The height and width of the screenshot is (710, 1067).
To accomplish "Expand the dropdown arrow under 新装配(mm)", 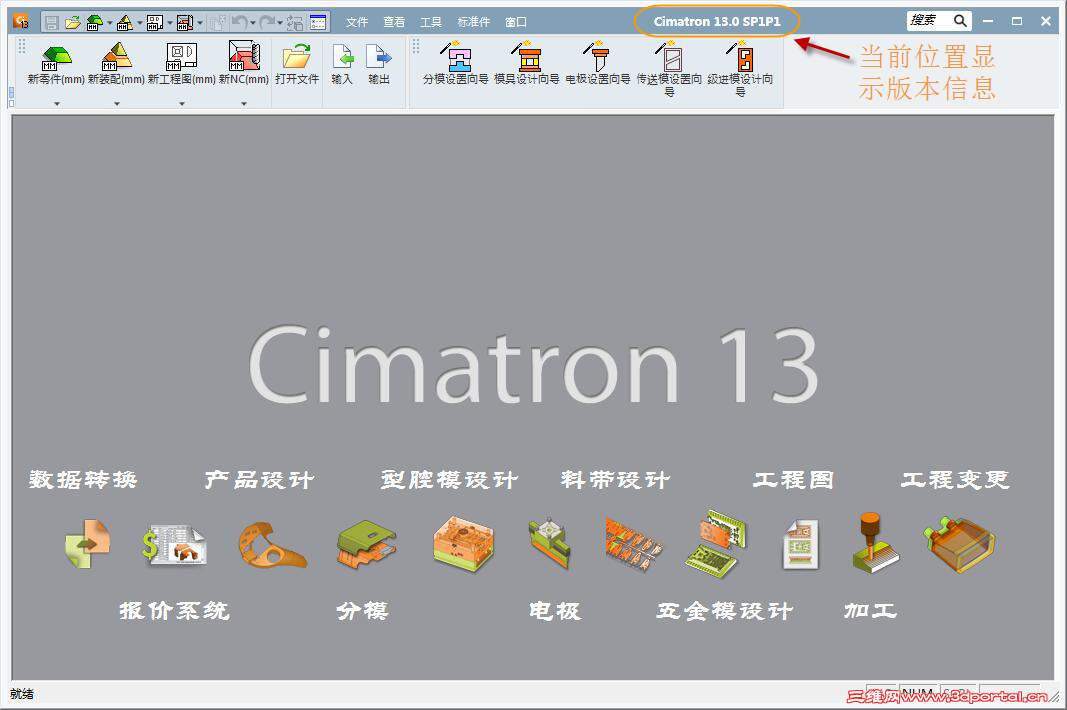I will 116,103.
